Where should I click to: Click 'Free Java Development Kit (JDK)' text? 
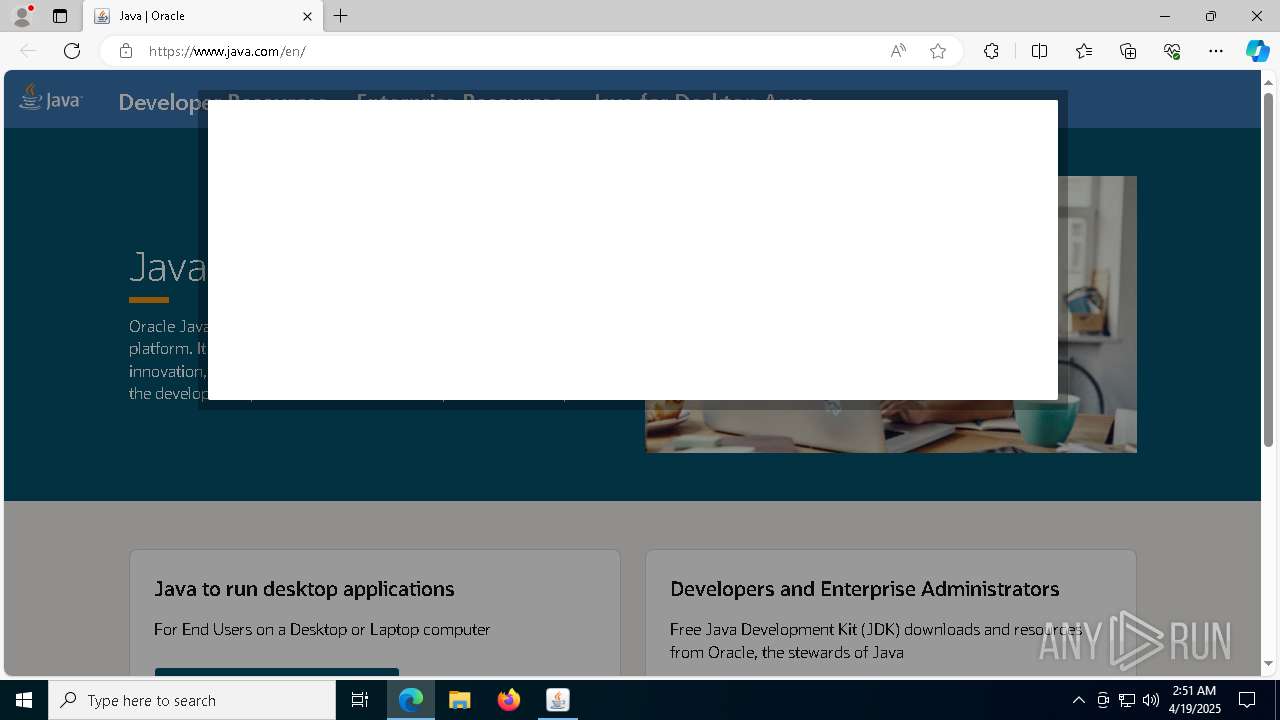784,629
